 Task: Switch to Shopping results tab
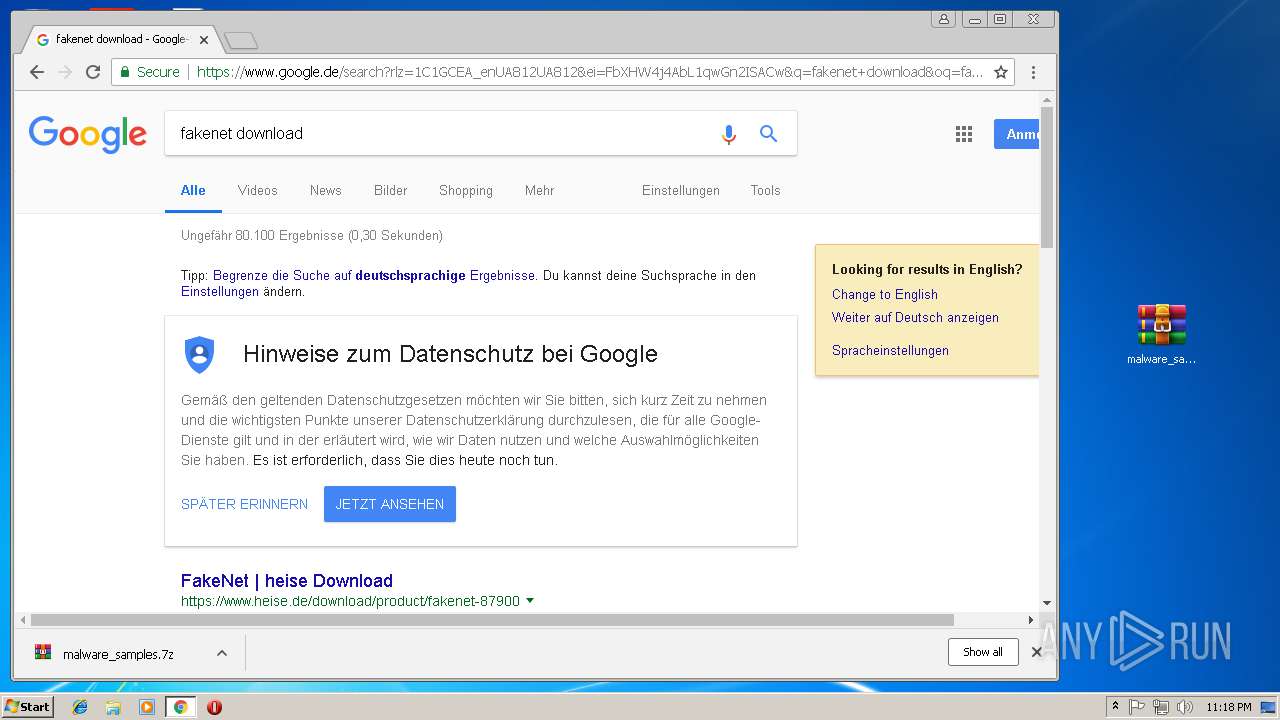pos(466,190)
